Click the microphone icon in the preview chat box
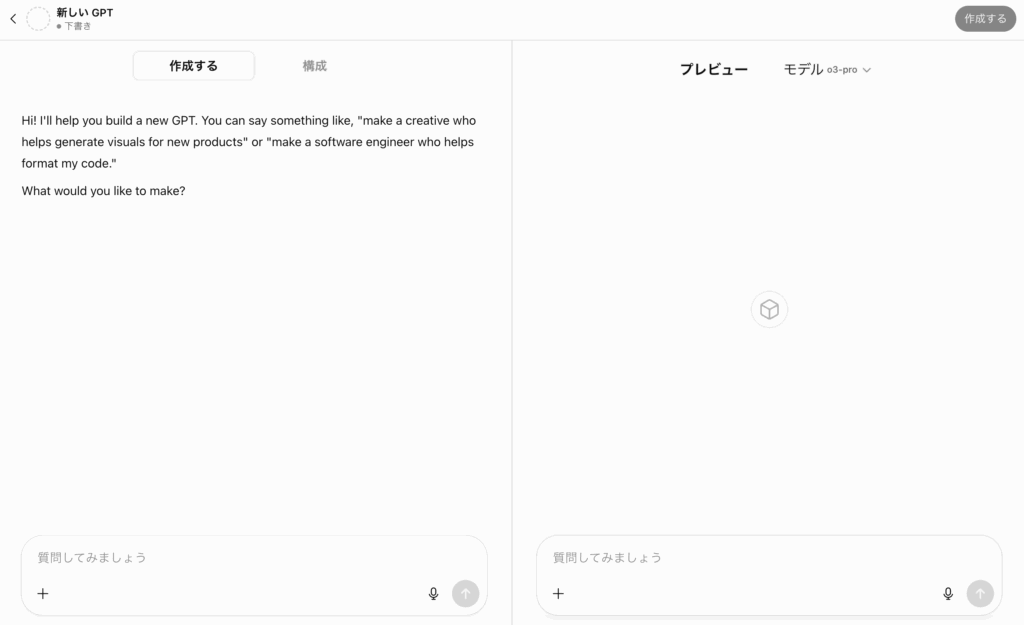Screen dimensions: 1024x625 coord(948,594)
